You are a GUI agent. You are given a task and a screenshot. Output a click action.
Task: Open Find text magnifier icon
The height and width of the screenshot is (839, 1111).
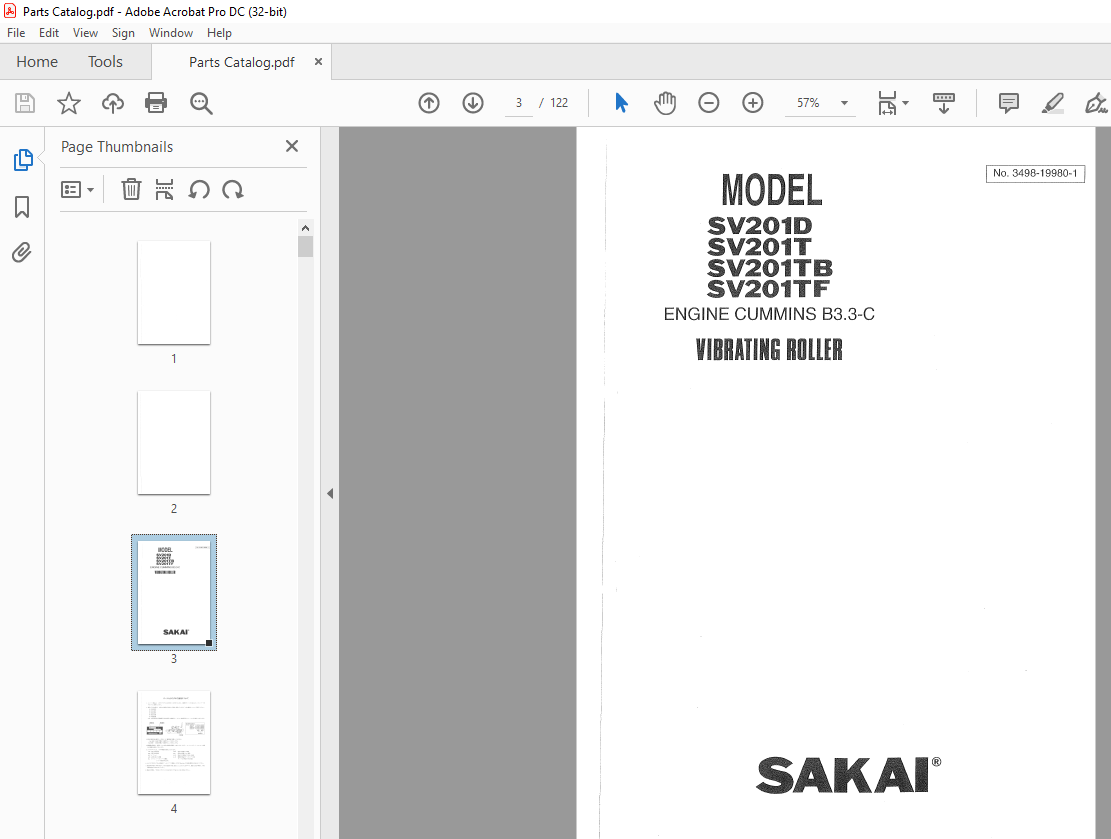(201, 103)
